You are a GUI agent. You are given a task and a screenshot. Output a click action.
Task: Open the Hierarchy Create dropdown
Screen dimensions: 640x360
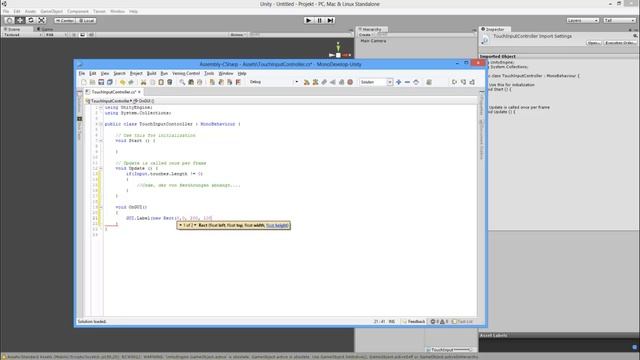(x=366, y=35)
